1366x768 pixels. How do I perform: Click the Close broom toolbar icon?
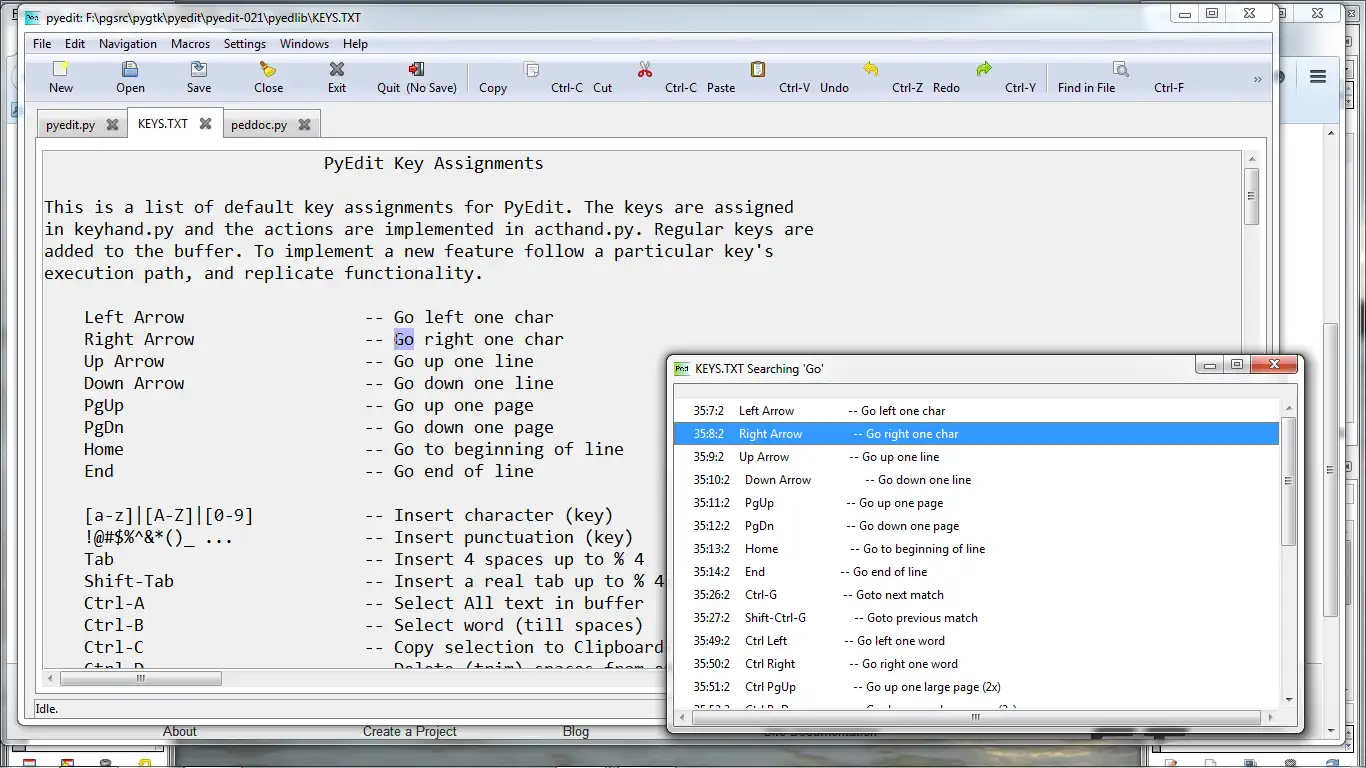tap(268, 69)
